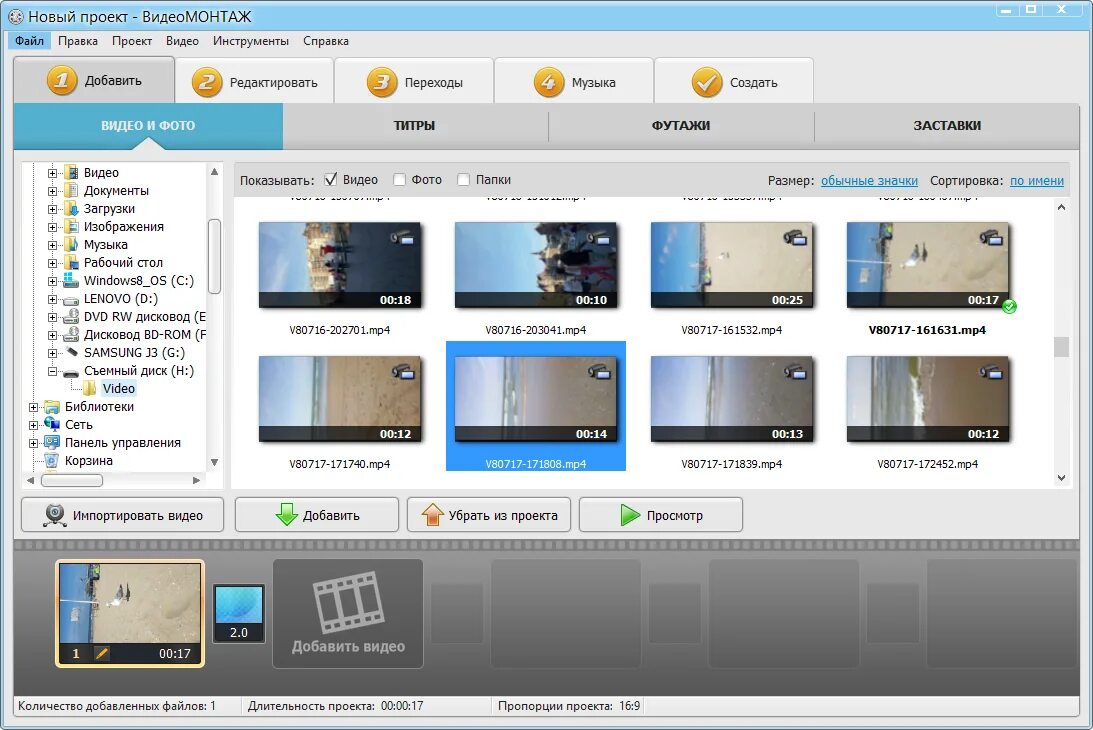
Task: Click the по имени sorting link
Action: tap(1037, 181)
